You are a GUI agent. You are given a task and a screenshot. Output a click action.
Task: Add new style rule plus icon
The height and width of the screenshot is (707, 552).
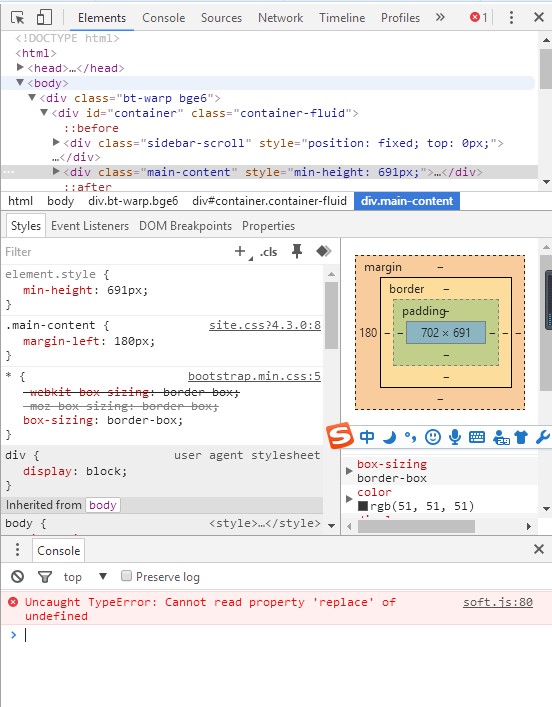click(240, 251)
